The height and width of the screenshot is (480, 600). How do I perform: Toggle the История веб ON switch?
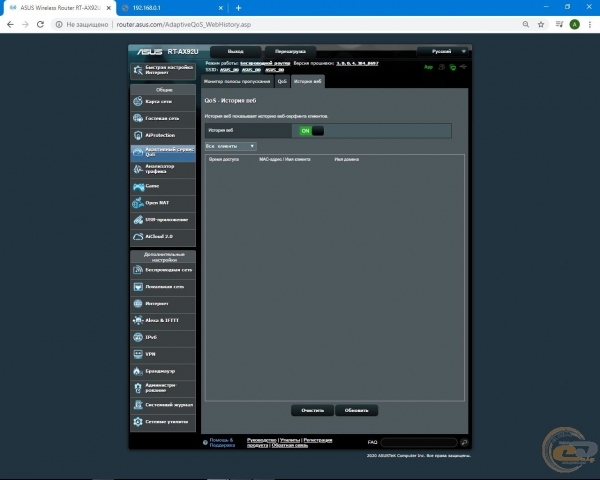click(311, 131)
